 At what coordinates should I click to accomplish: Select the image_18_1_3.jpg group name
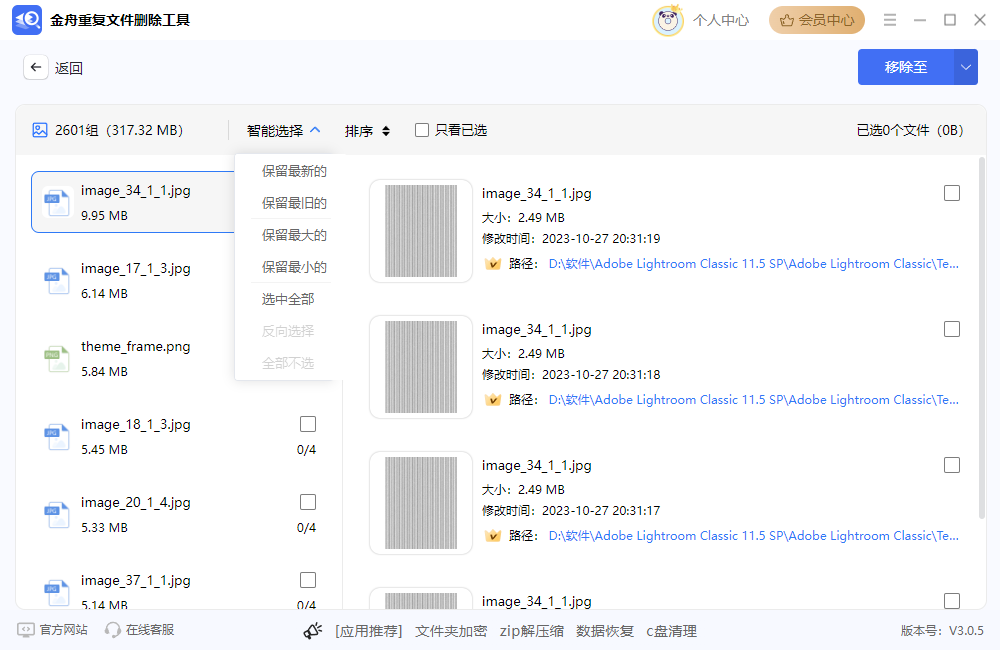[x=136, y=425]
